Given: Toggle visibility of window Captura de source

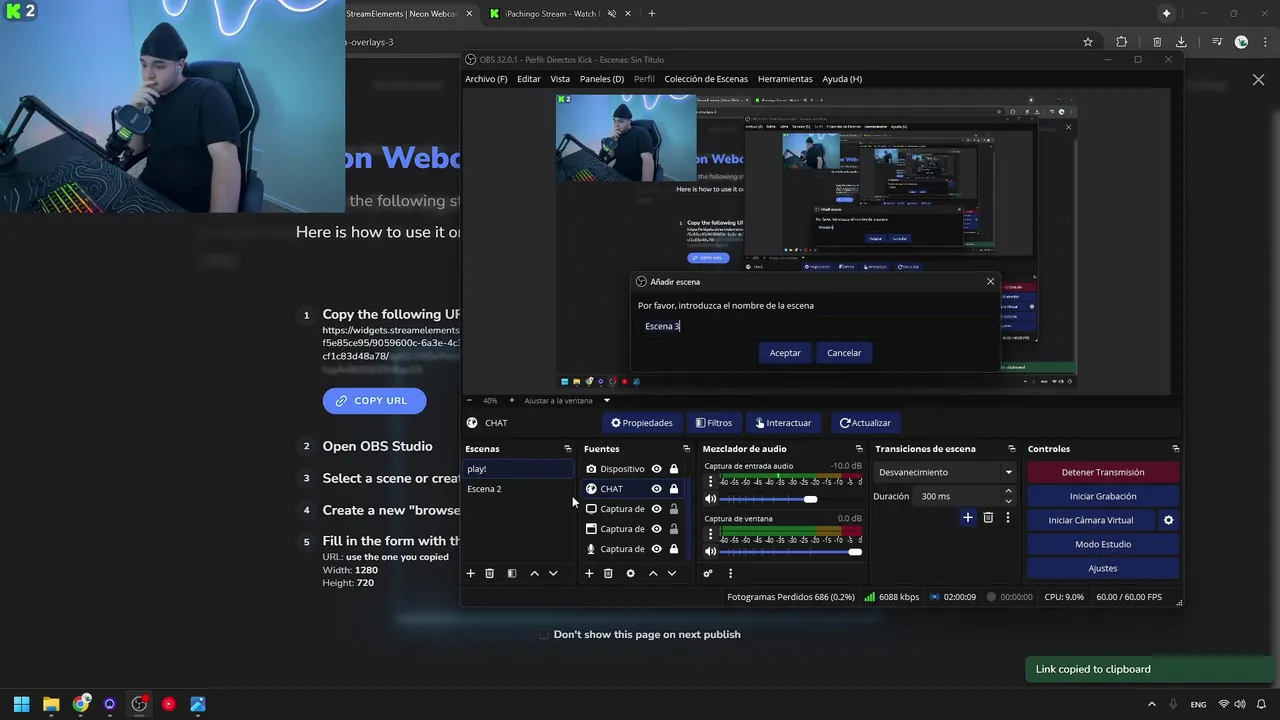Looking at the screenshot, I should (x=657, y=529).
